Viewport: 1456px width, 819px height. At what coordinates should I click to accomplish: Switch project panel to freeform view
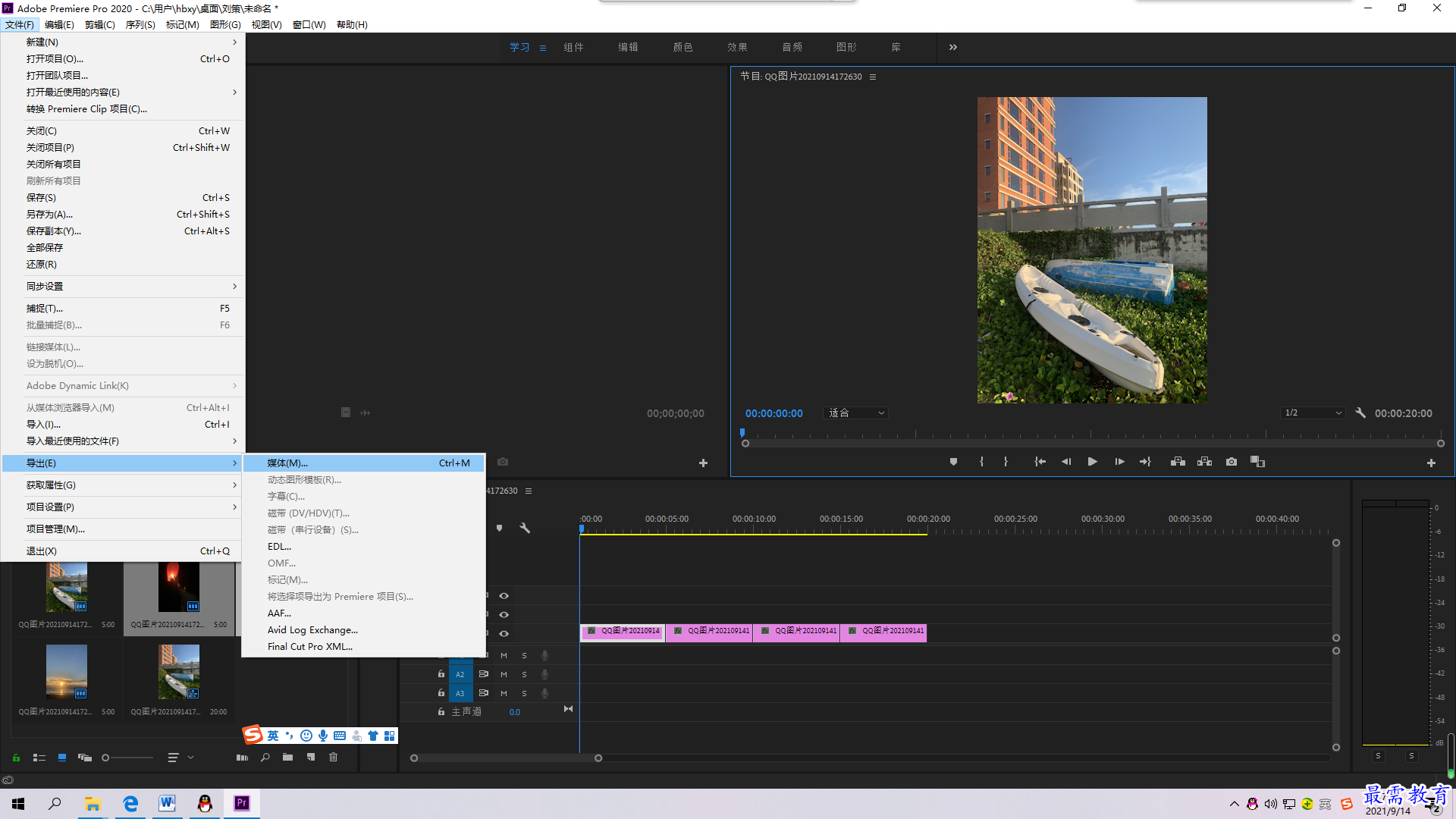click(x=84, y=758)
